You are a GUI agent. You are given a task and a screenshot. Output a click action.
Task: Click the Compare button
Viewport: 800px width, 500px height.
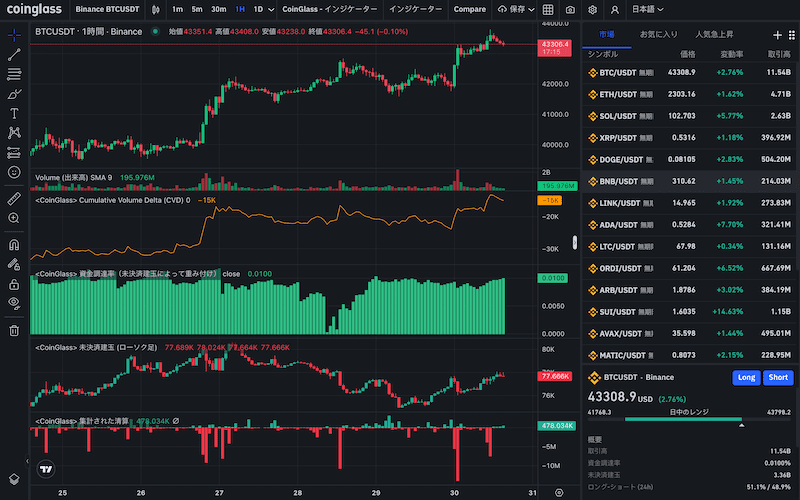point(469,9)
